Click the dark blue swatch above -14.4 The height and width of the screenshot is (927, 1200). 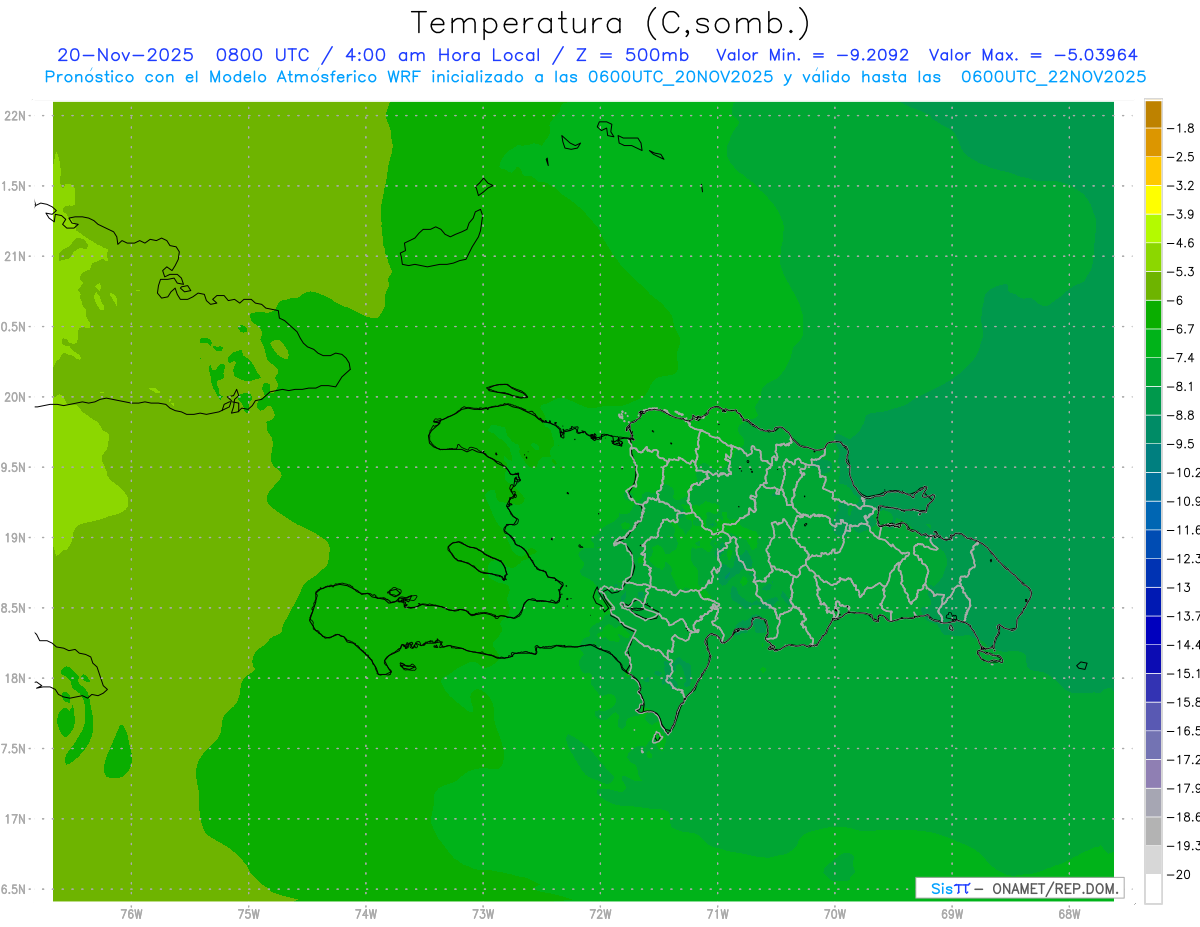coord(1153,630)
